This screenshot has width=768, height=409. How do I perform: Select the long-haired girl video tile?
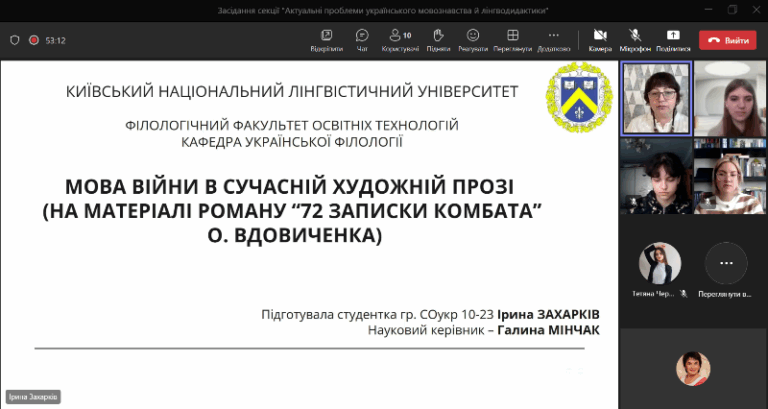730,98
